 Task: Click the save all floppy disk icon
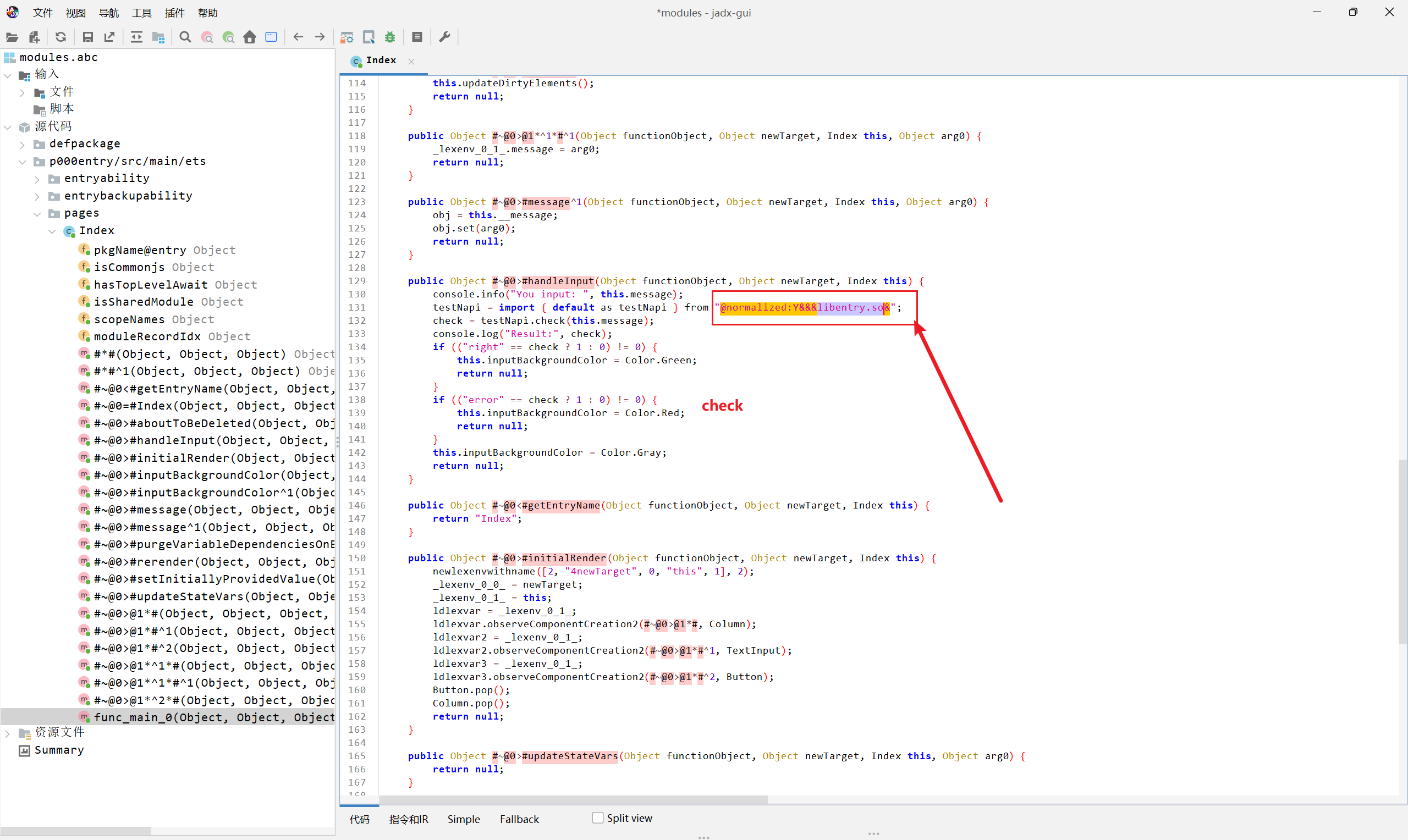(x=87, y=37)
